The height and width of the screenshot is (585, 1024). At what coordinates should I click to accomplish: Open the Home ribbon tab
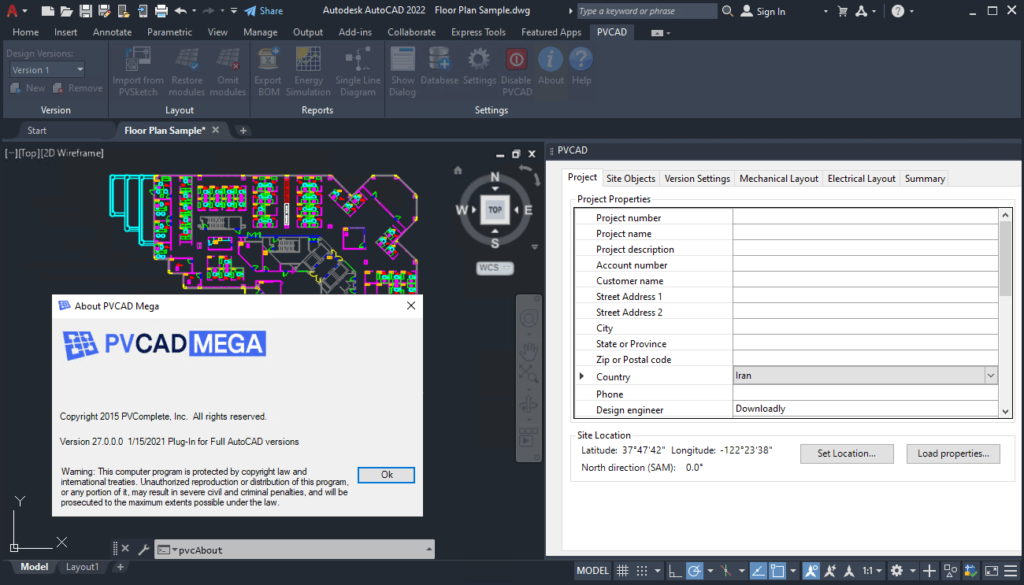pyautogui.click(x=25, y=32)
